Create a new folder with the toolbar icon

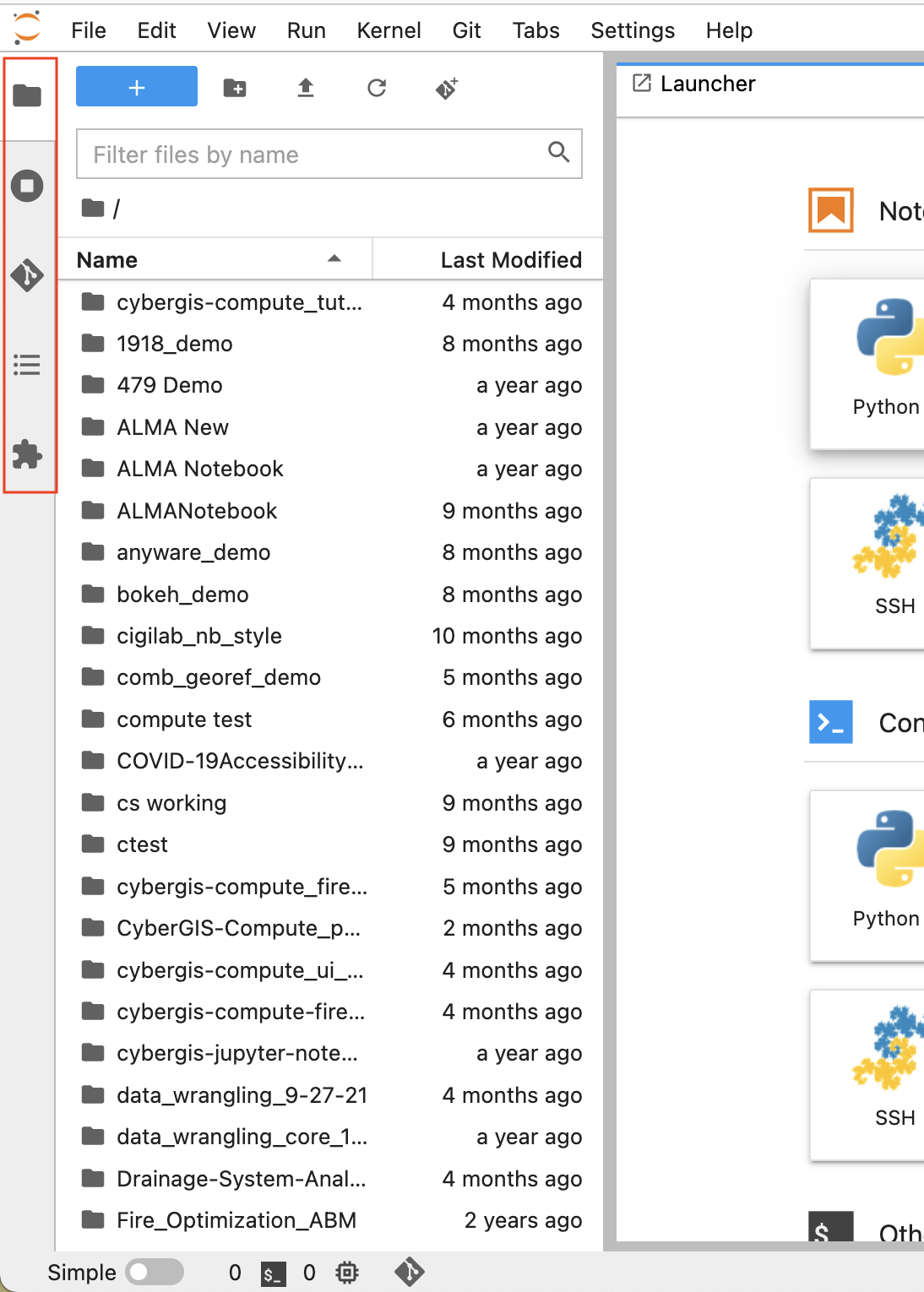pyautogui.click(x=234, y=87)
